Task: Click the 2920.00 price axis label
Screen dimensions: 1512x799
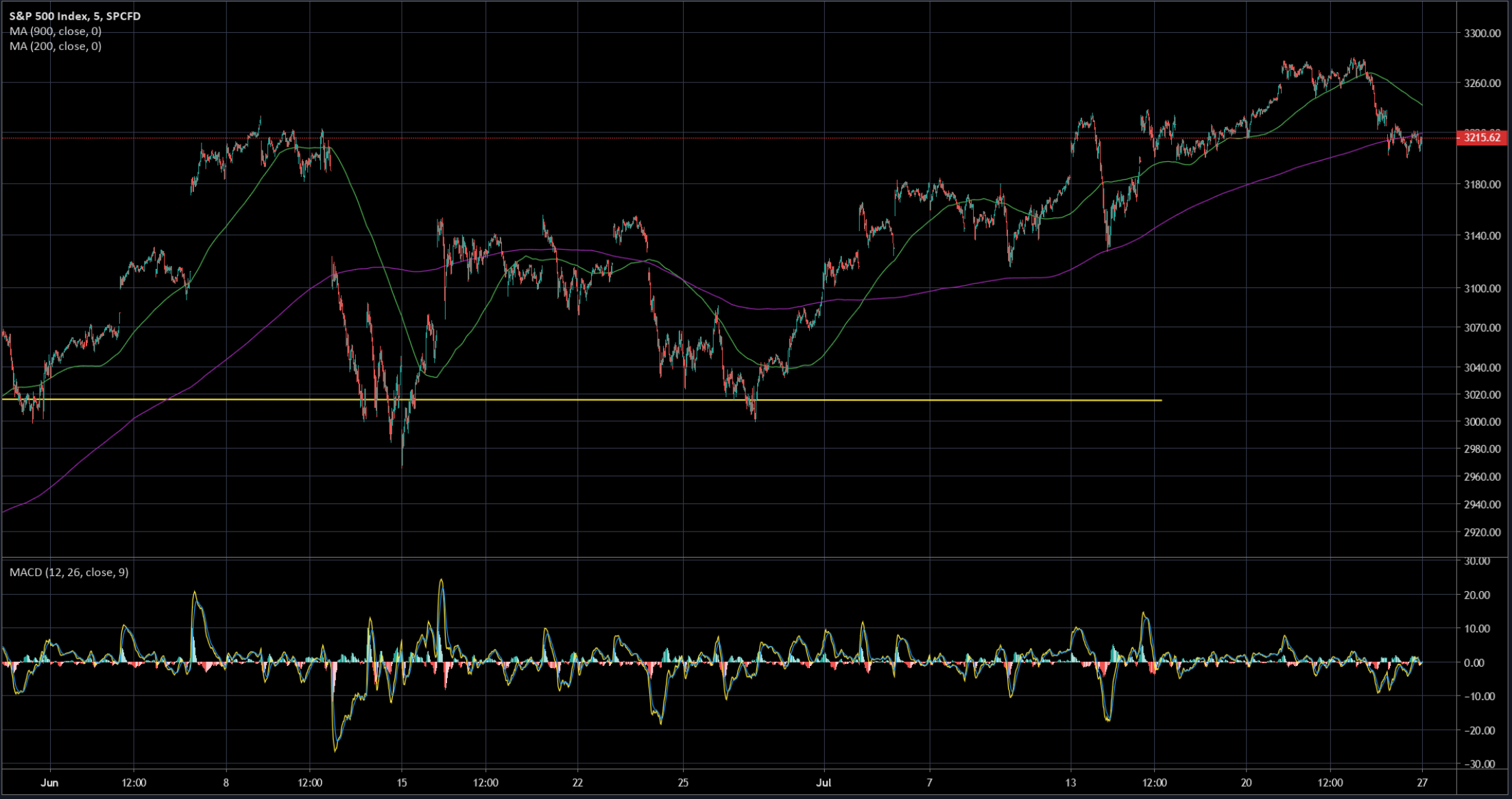Action: point(1482,532)
